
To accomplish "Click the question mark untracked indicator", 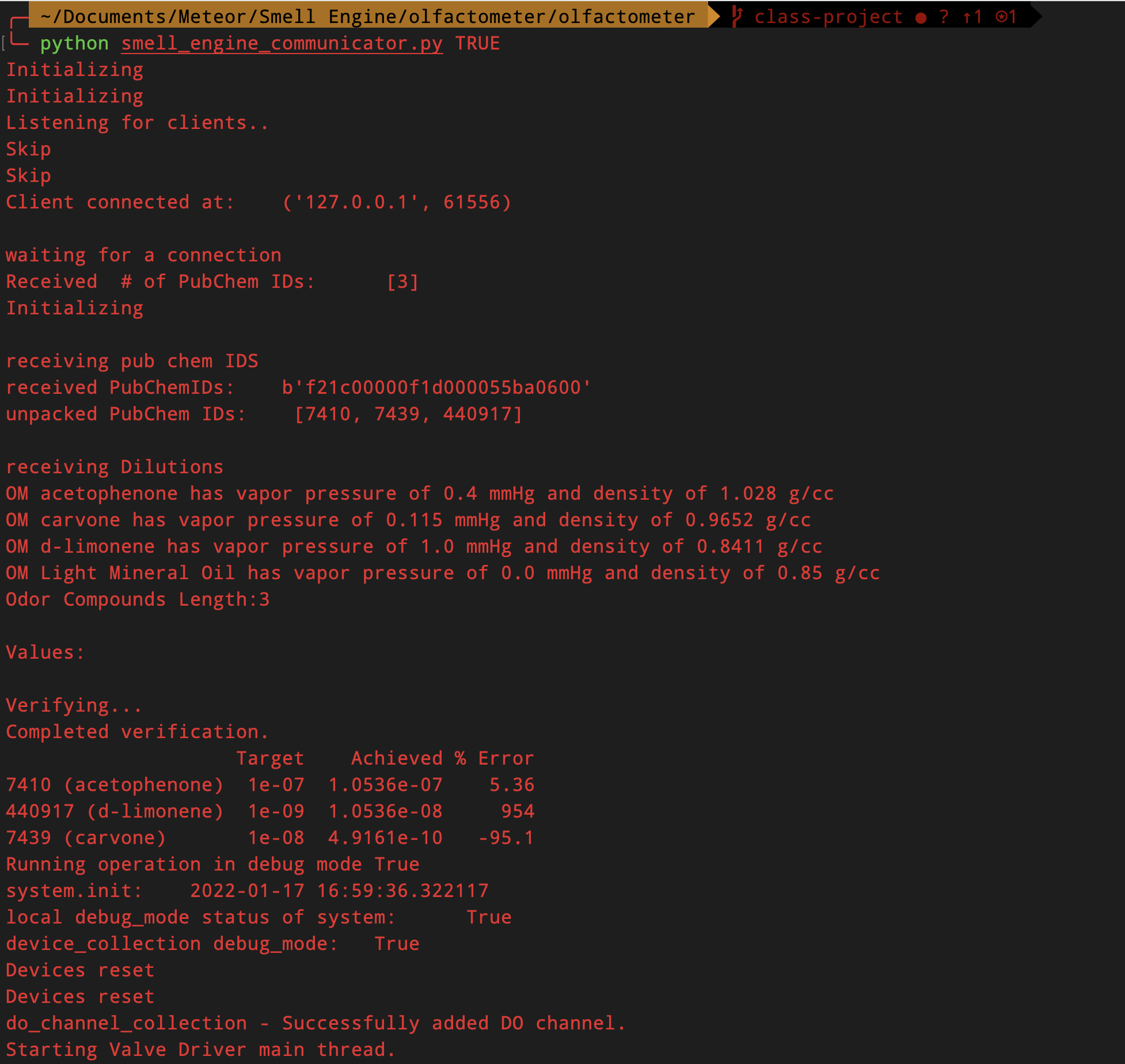I will pos(944,17).
